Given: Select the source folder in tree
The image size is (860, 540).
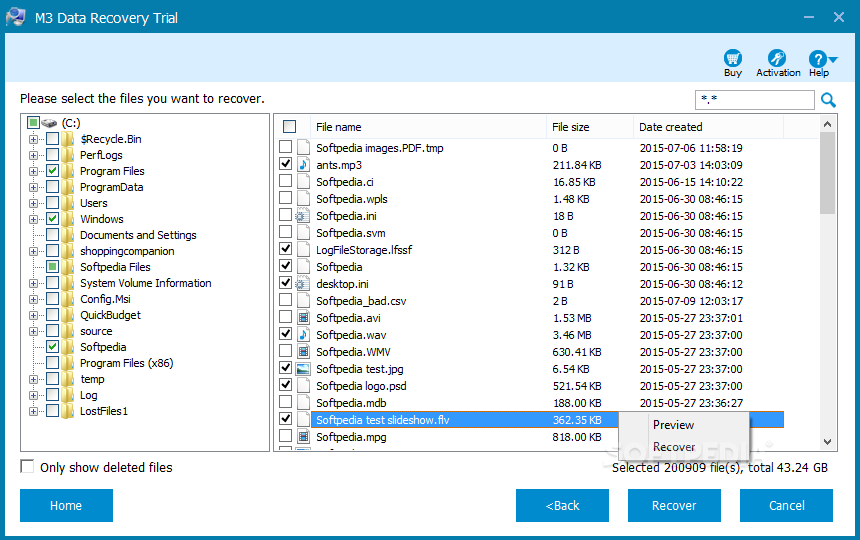Looking at the screenshot, I should point(96,331).
